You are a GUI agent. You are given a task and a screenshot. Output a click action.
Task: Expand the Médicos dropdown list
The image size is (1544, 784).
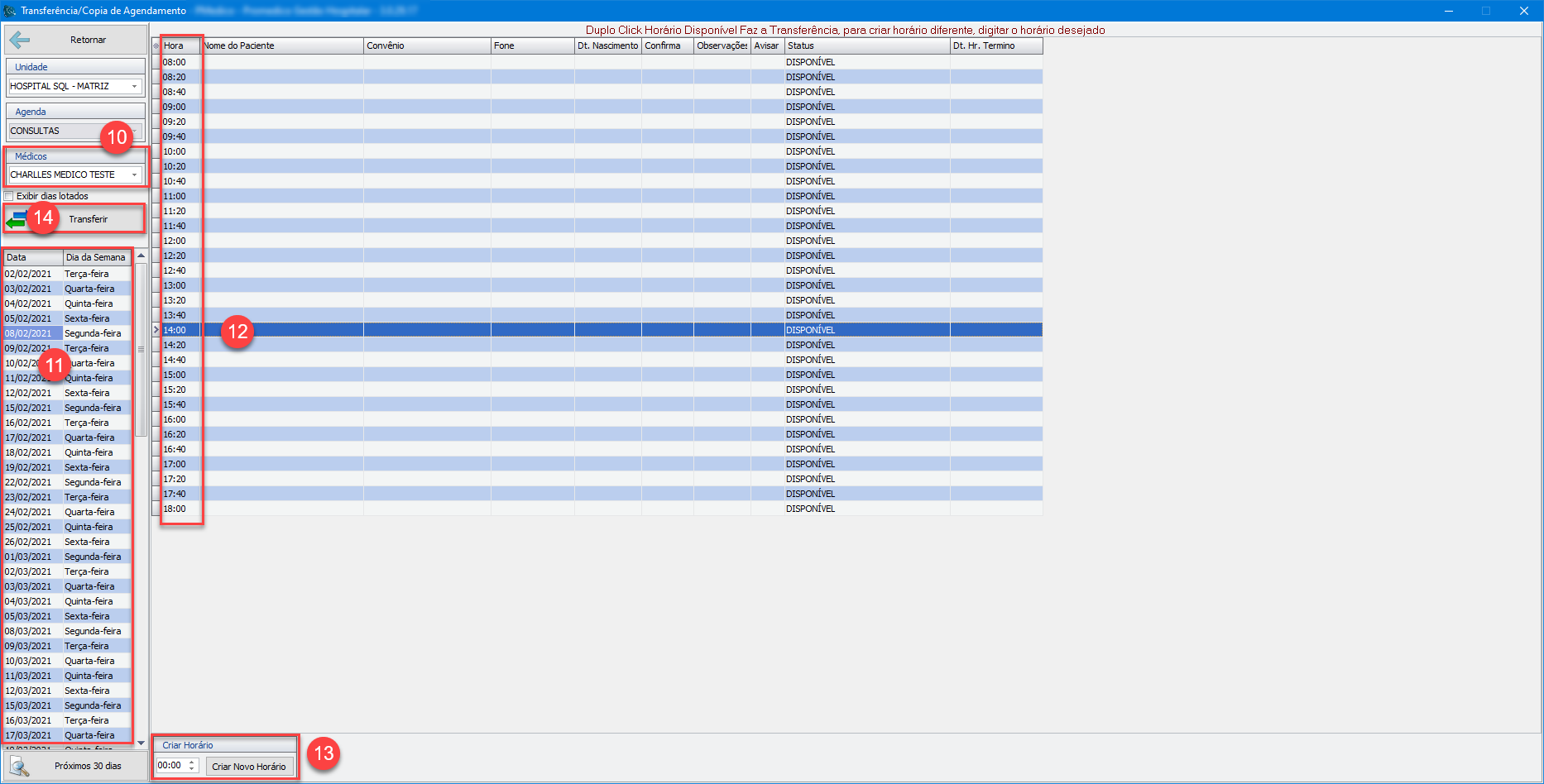pyautogui.click(x=134, y=174)
